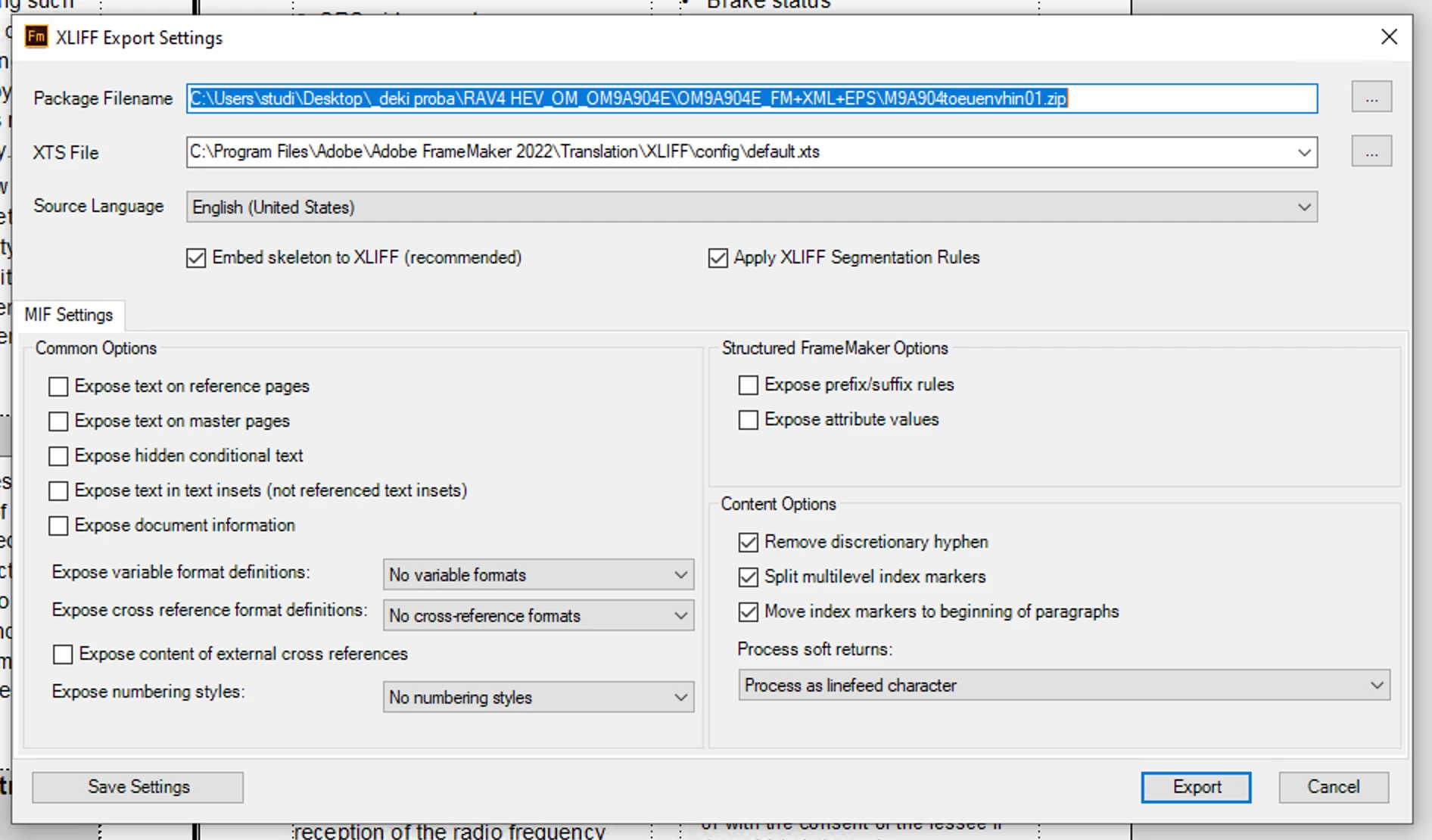Open the Expose numbering styles dropdown
The height and width of the screenshot is (840, 1432).
(538, 698)
